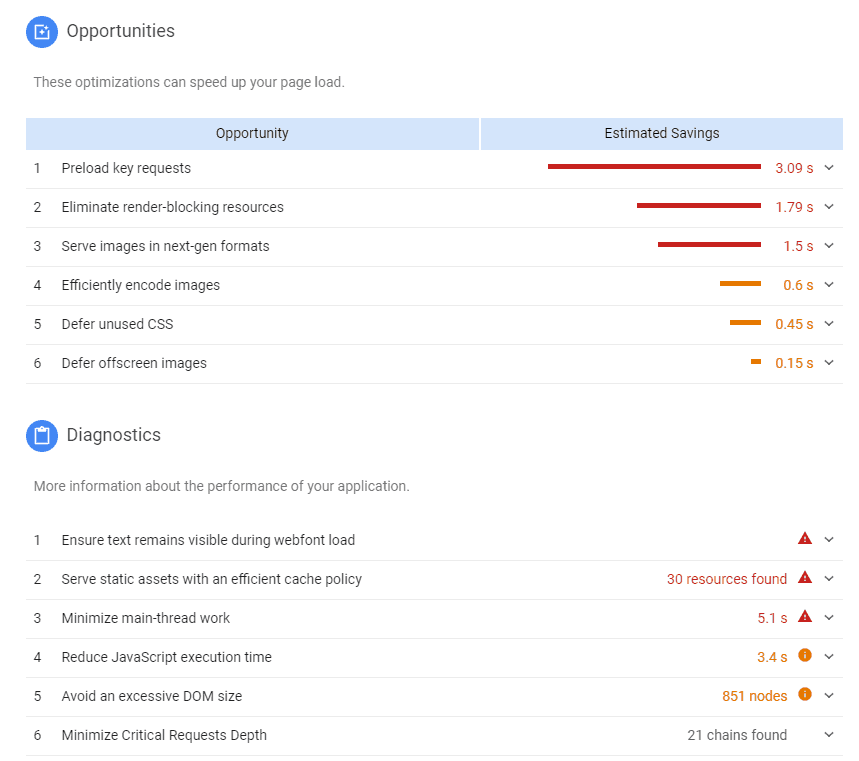Click the red 3.09 s savings bar

pyautogui.click(x=654, y=167)
